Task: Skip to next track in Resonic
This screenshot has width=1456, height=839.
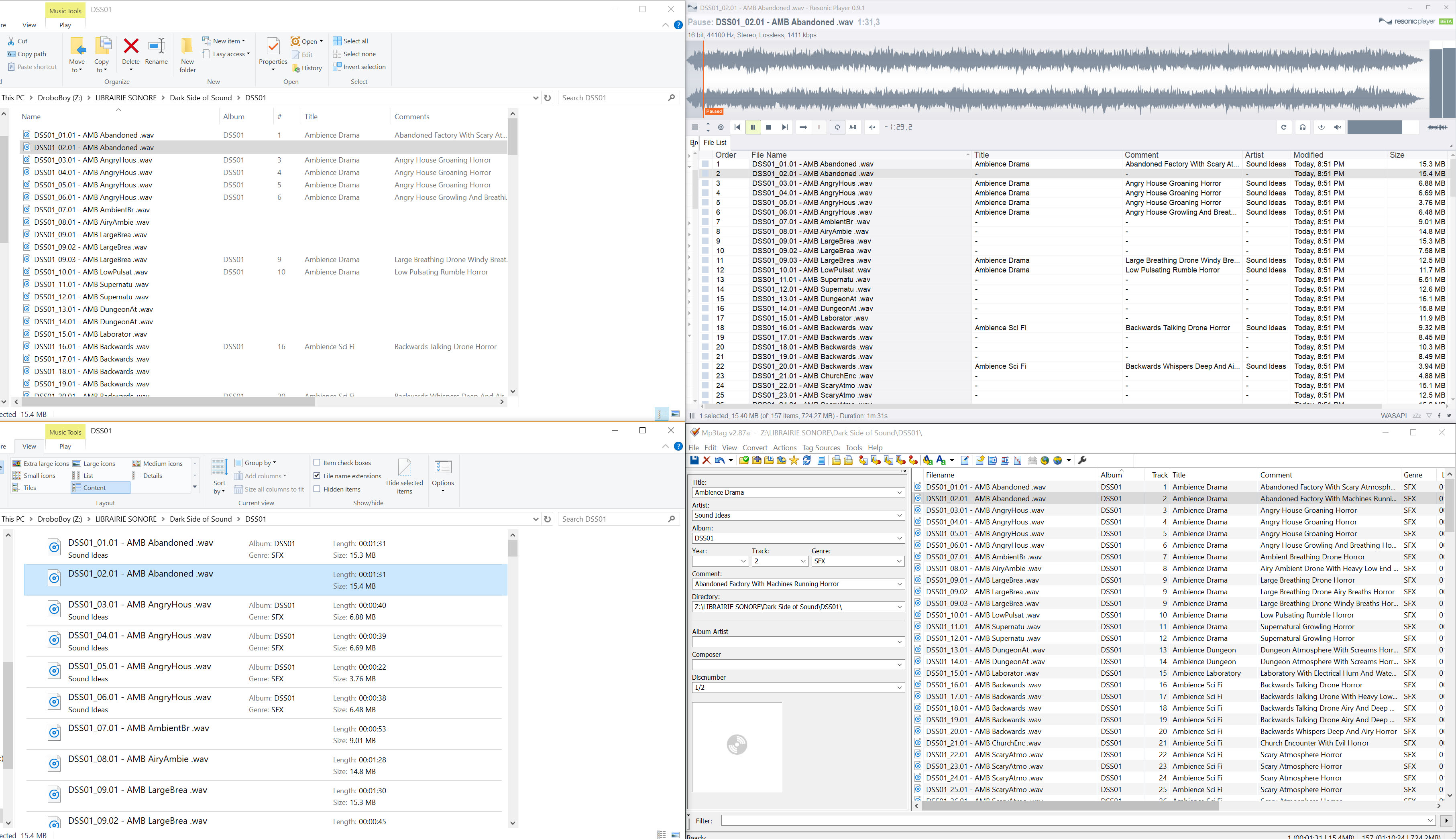Action: 784,127
